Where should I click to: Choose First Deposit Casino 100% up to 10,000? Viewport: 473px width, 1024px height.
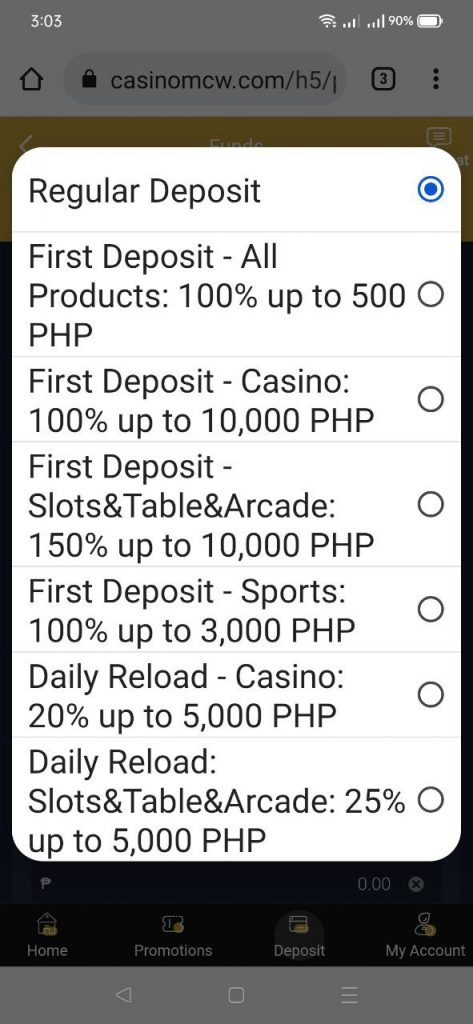[236, 400]
